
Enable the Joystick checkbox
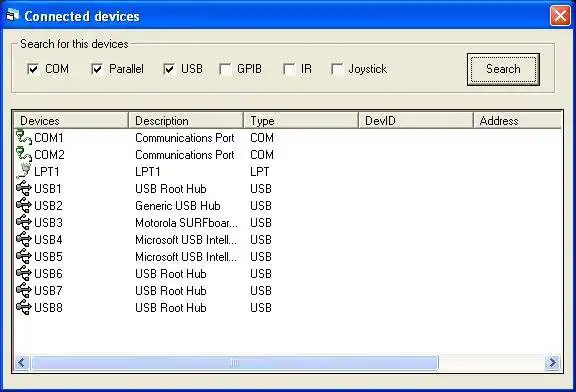tap(337, 69)
